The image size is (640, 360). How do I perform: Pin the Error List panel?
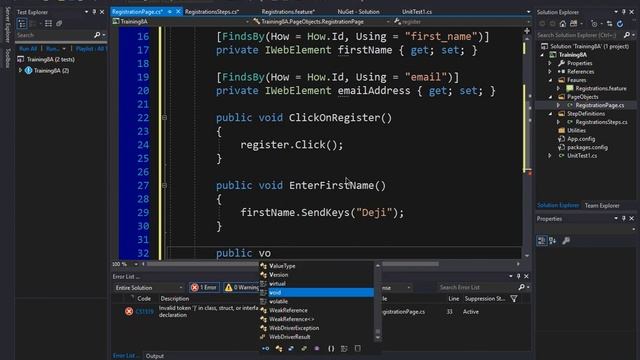(x=518, y=276)
